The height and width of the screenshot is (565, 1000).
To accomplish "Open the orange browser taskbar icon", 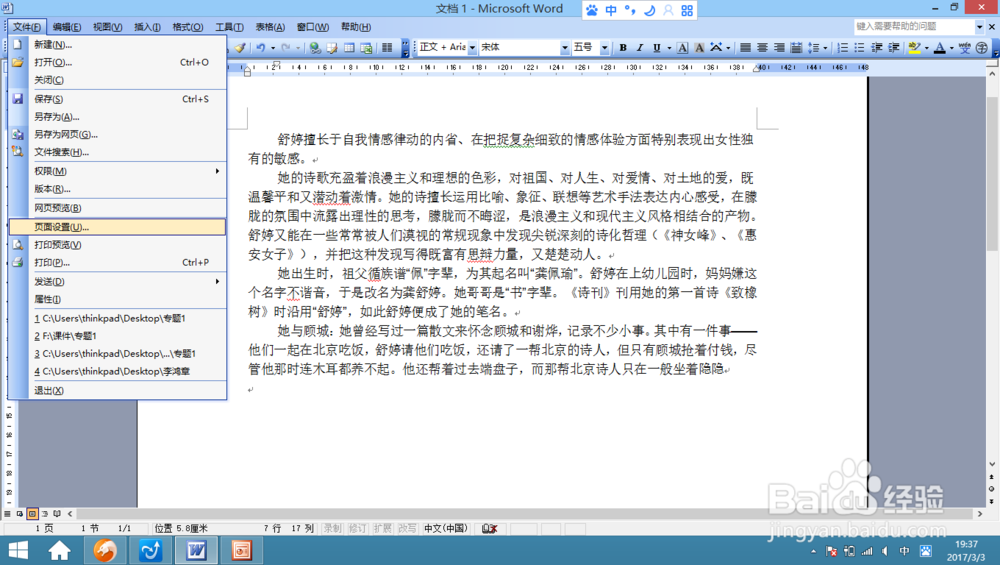I will click(105, 550).
